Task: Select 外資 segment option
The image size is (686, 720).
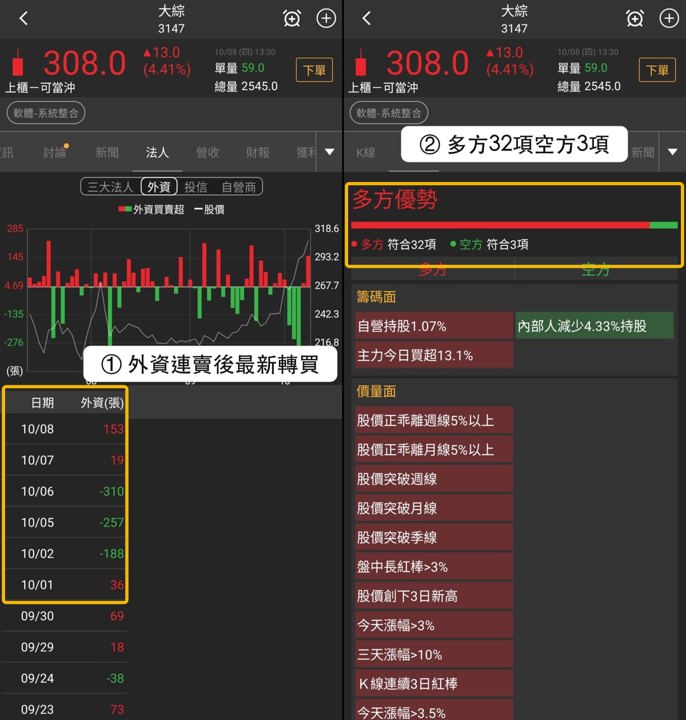Action: [x=159, y=187]
